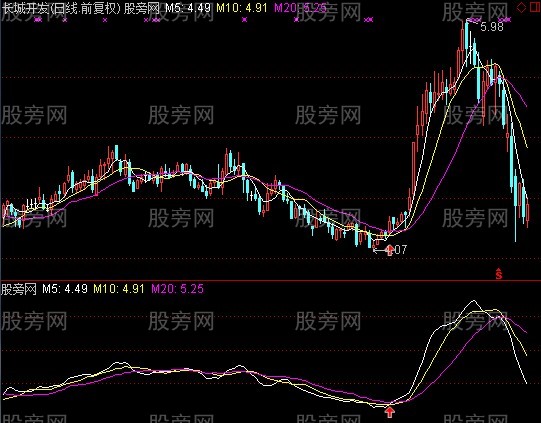Click the high price label 5.98
The height and width of the screenshot is (423, 541).
(x=492, y=27)
